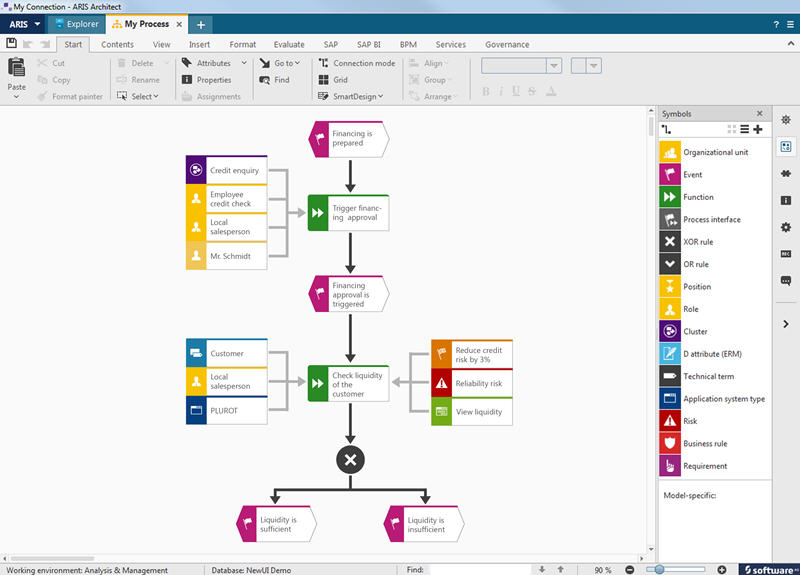Click the hamburger menu icon top right
The image size is (800, 575).
tap(790, 24)
